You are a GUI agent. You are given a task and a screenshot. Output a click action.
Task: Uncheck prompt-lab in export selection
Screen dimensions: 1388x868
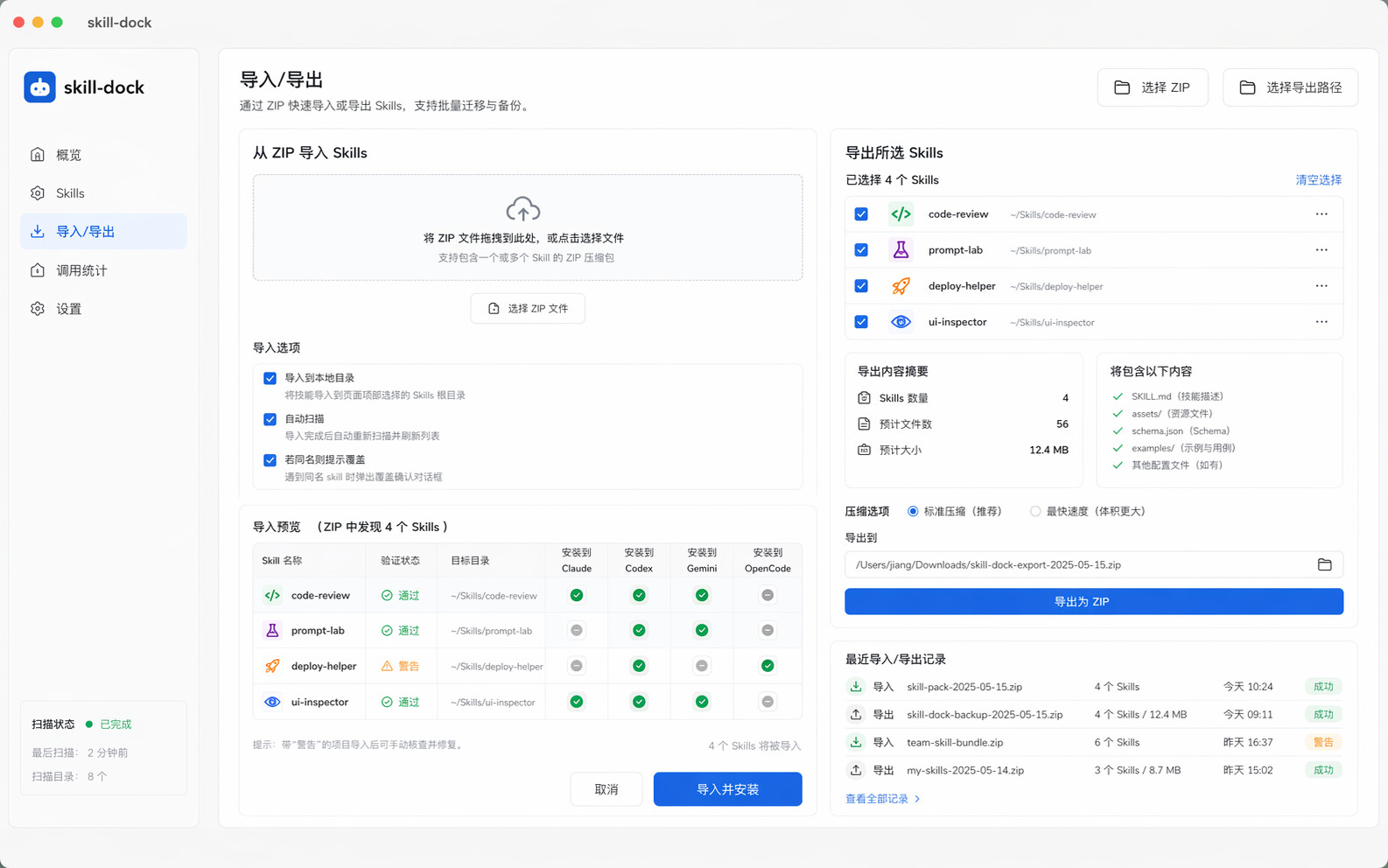pyautogui.click(x=861, y=250)
